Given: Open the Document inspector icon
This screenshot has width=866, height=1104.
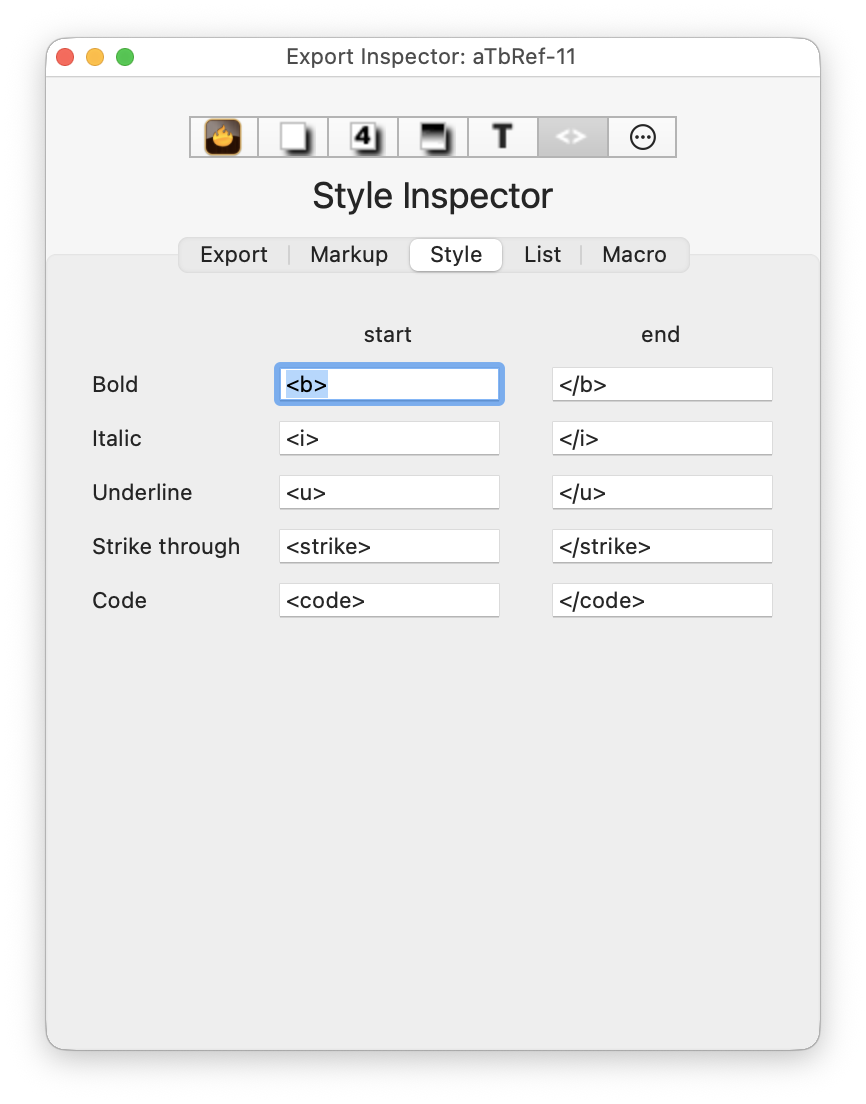Looking at the screenshot, I should [x=292, y=136].
